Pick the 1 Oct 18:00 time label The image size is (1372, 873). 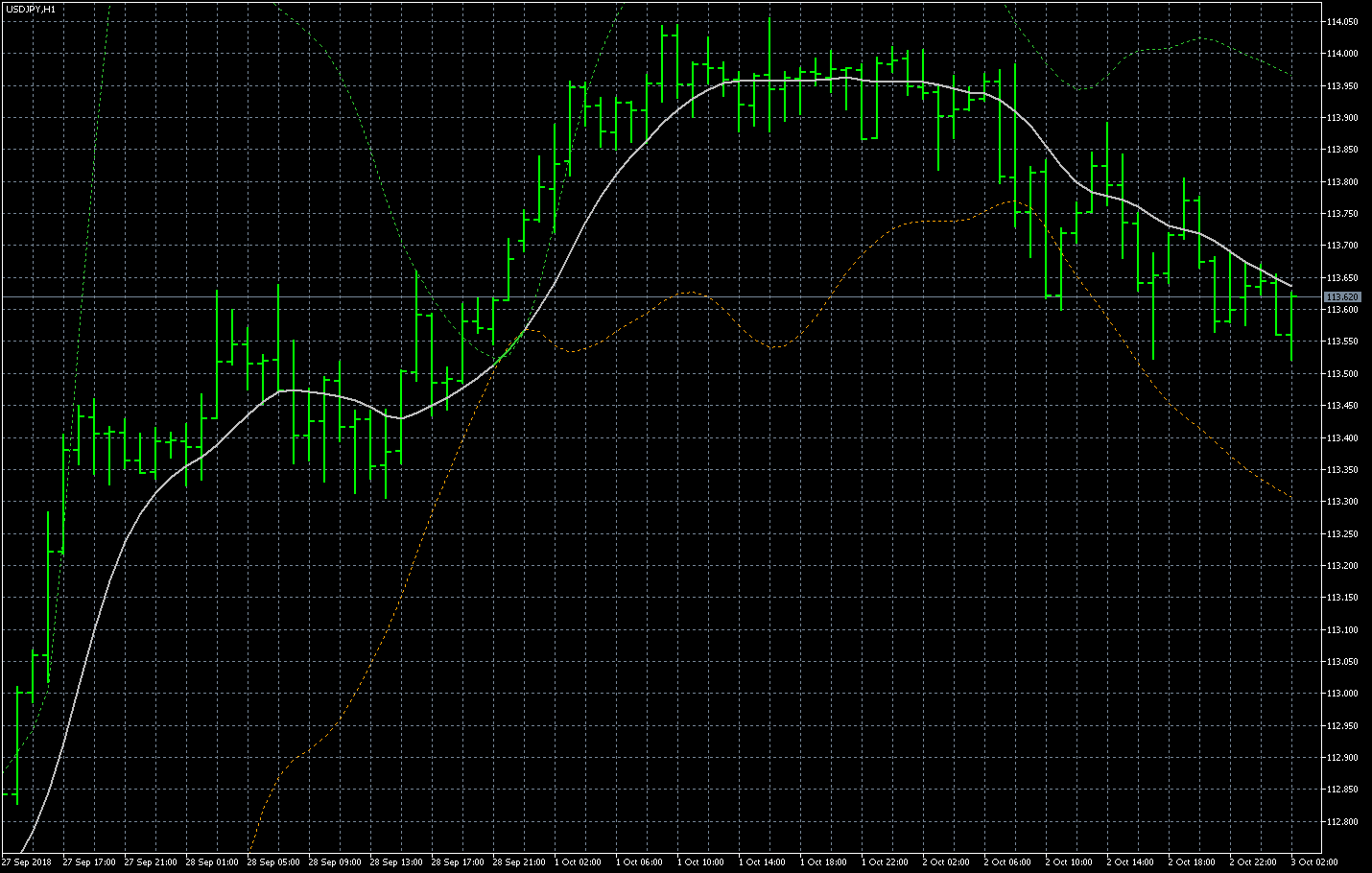click(823, 862)
